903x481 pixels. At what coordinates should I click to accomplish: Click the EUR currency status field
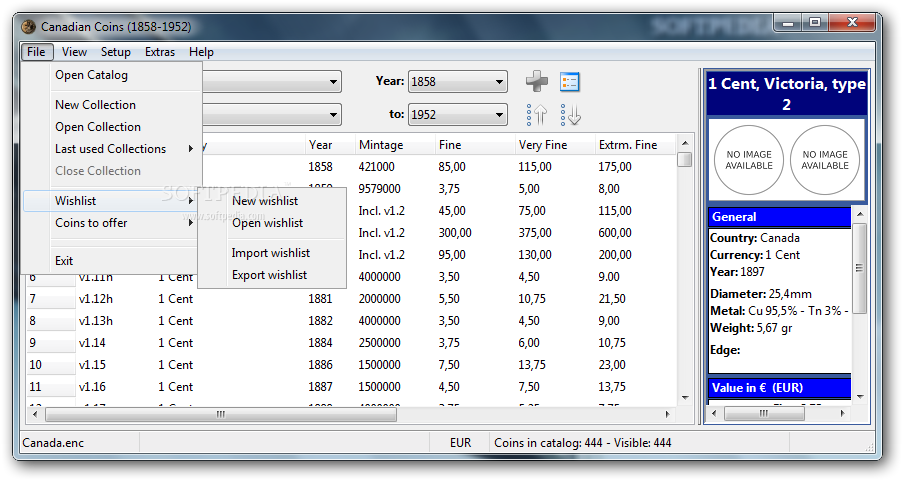pos(460,443)
